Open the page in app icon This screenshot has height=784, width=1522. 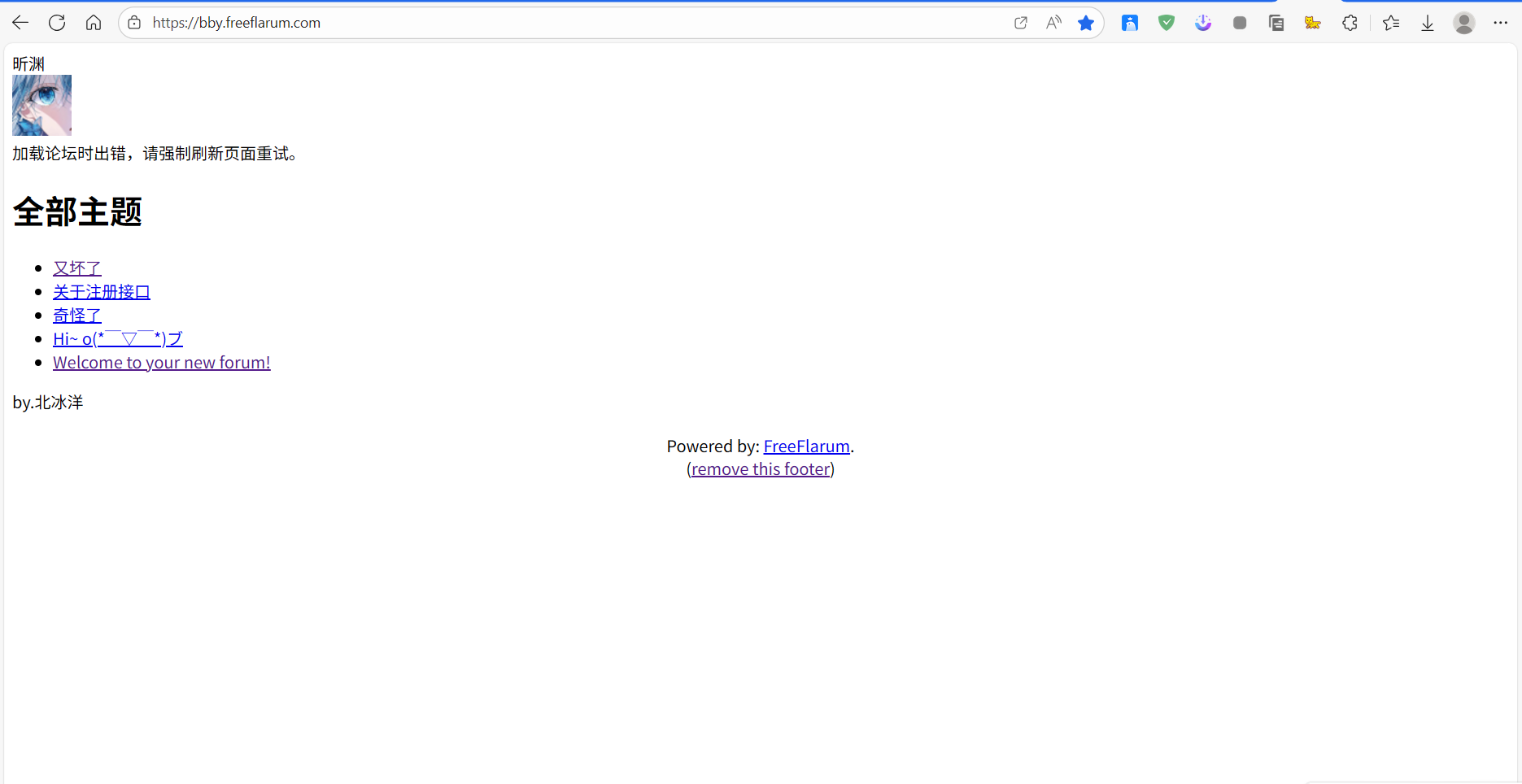tap(1020, 23)
